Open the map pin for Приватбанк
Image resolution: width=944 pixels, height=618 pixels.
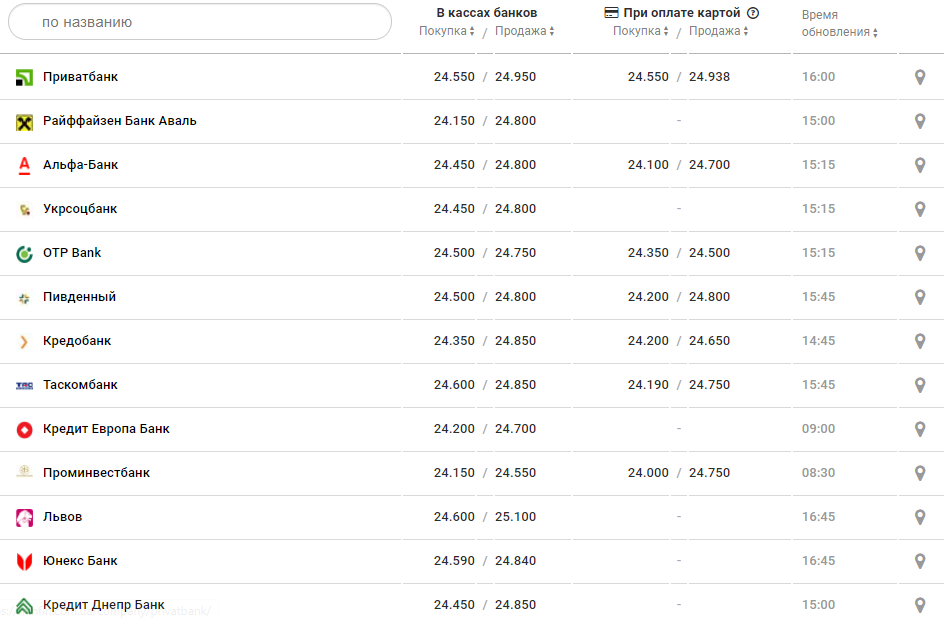(x=920, y=77)
